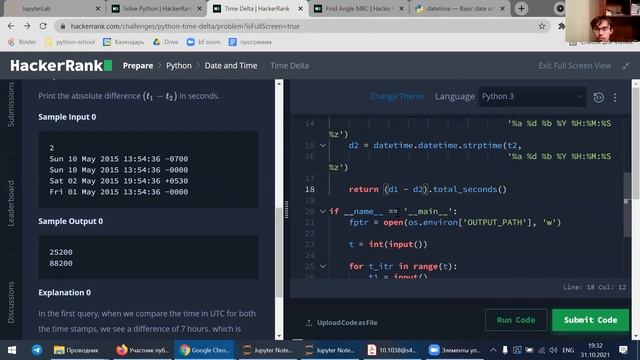Click the microphone tray icon

[505, 350]
